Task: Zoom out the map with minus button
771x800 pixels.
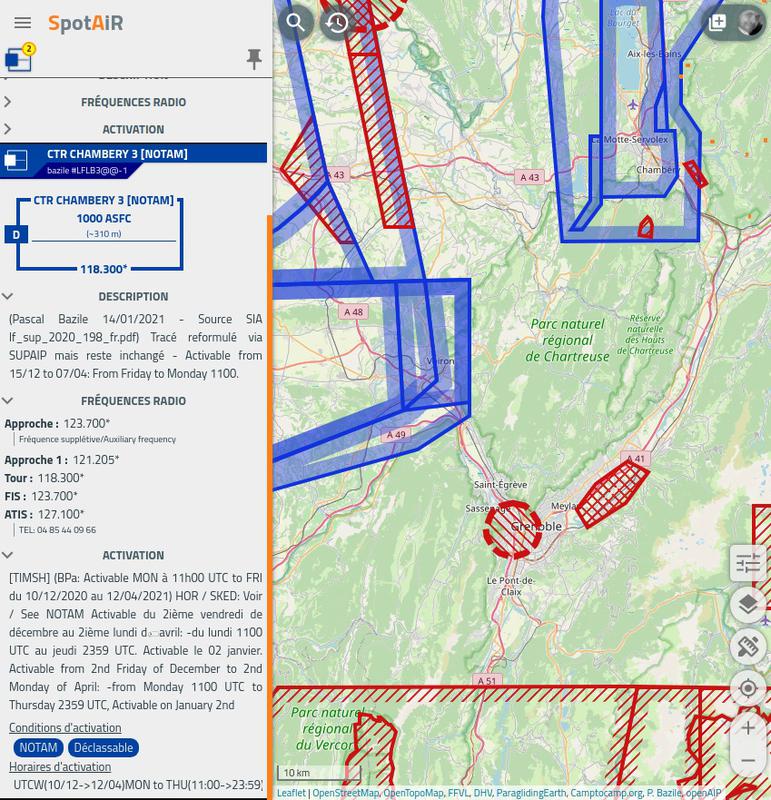Action: (748, 761)
